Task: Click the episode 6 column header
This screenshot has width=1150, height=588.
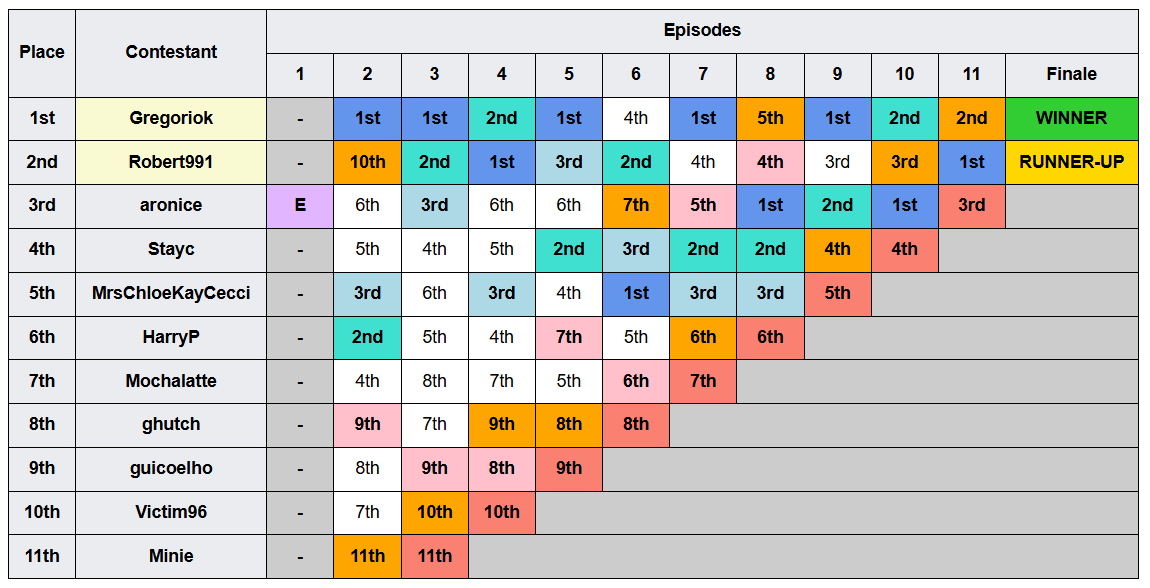Action: click(636, 75)
